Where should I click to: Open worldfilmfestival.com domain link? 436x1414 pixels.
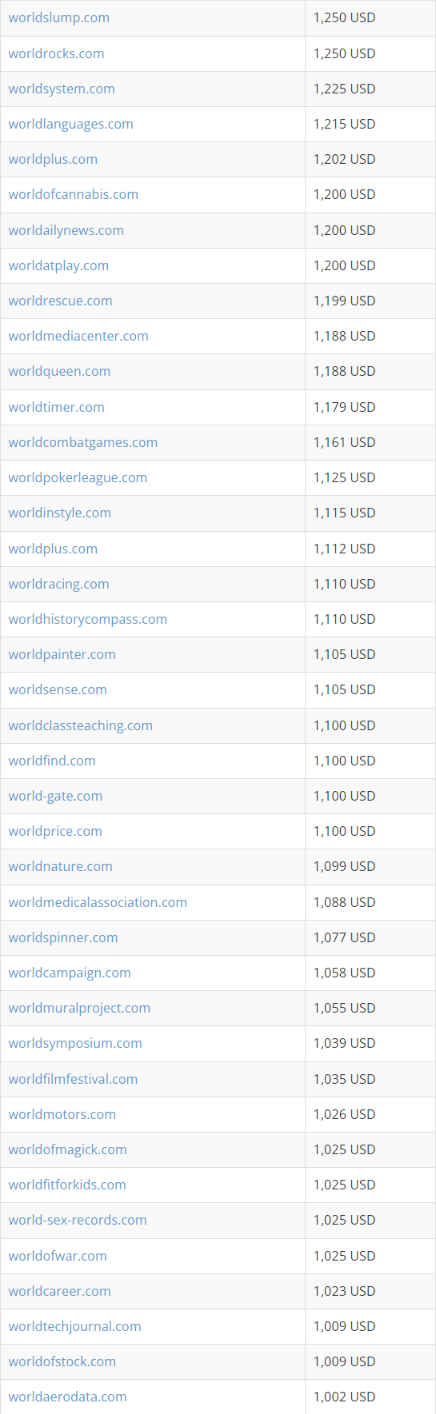click(x=73, y=1079)
